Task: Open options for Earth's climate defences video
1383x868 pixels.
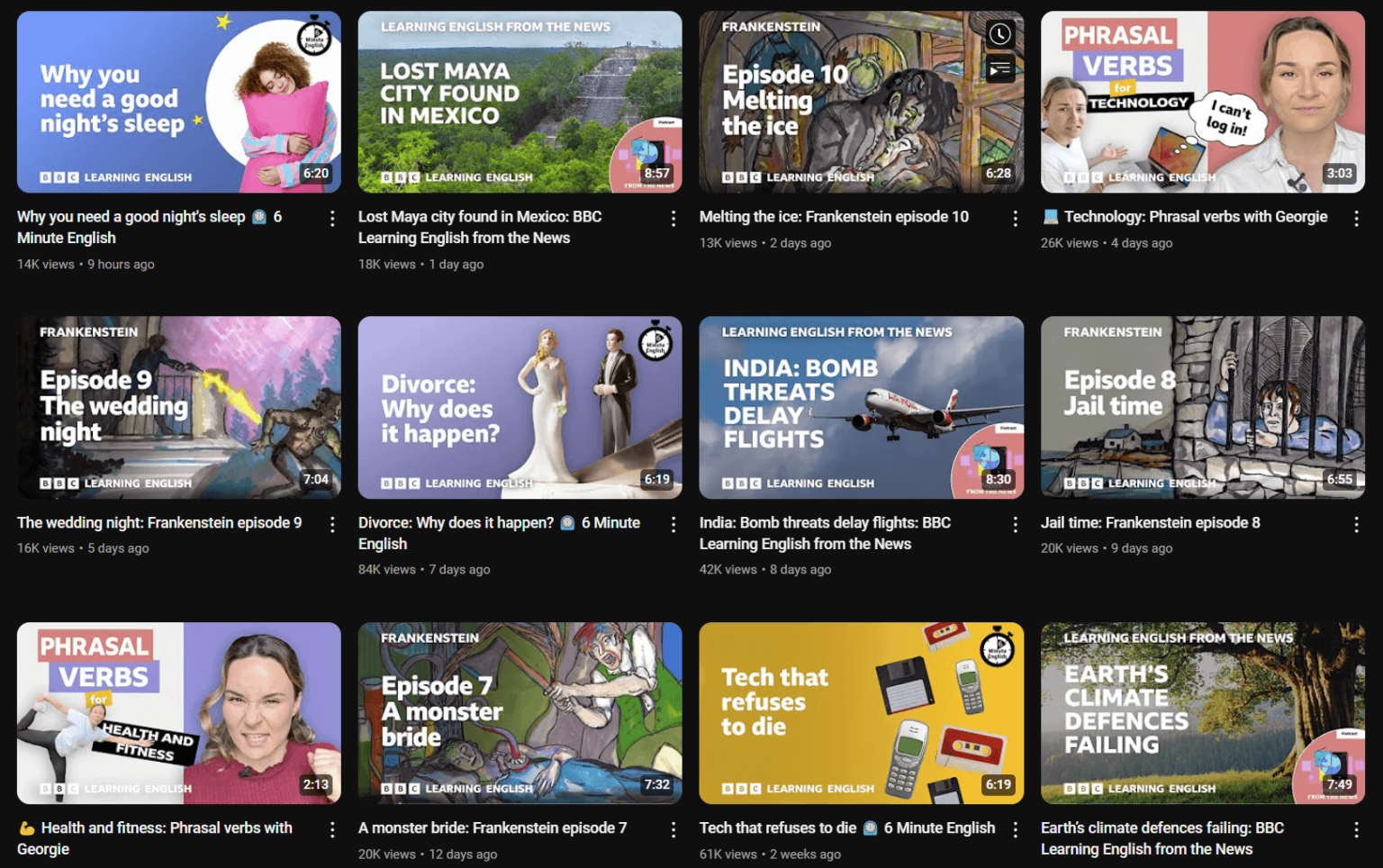Action: pos(1357,829)
